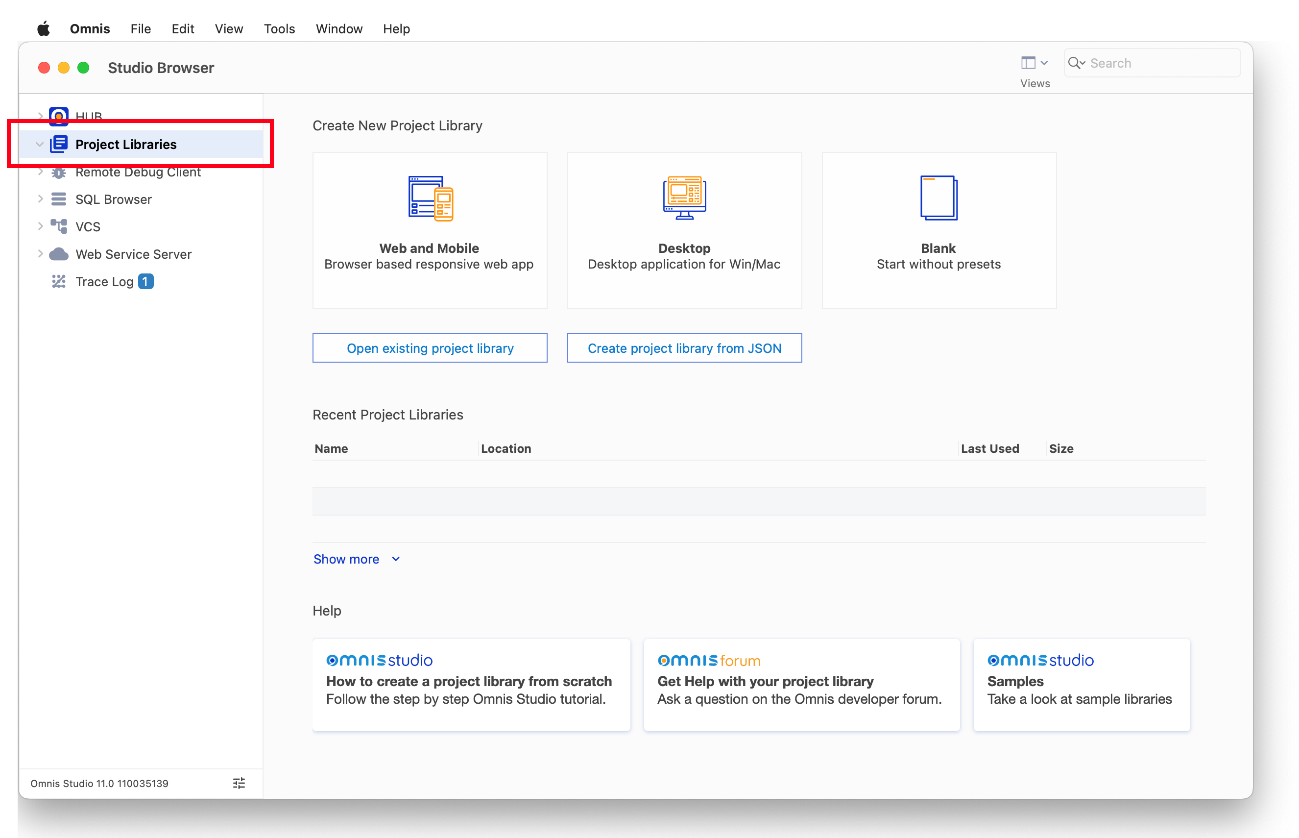Open the Omnis application menu
The width and height of the screenshot is (1299, 838).
click(90, 29)
